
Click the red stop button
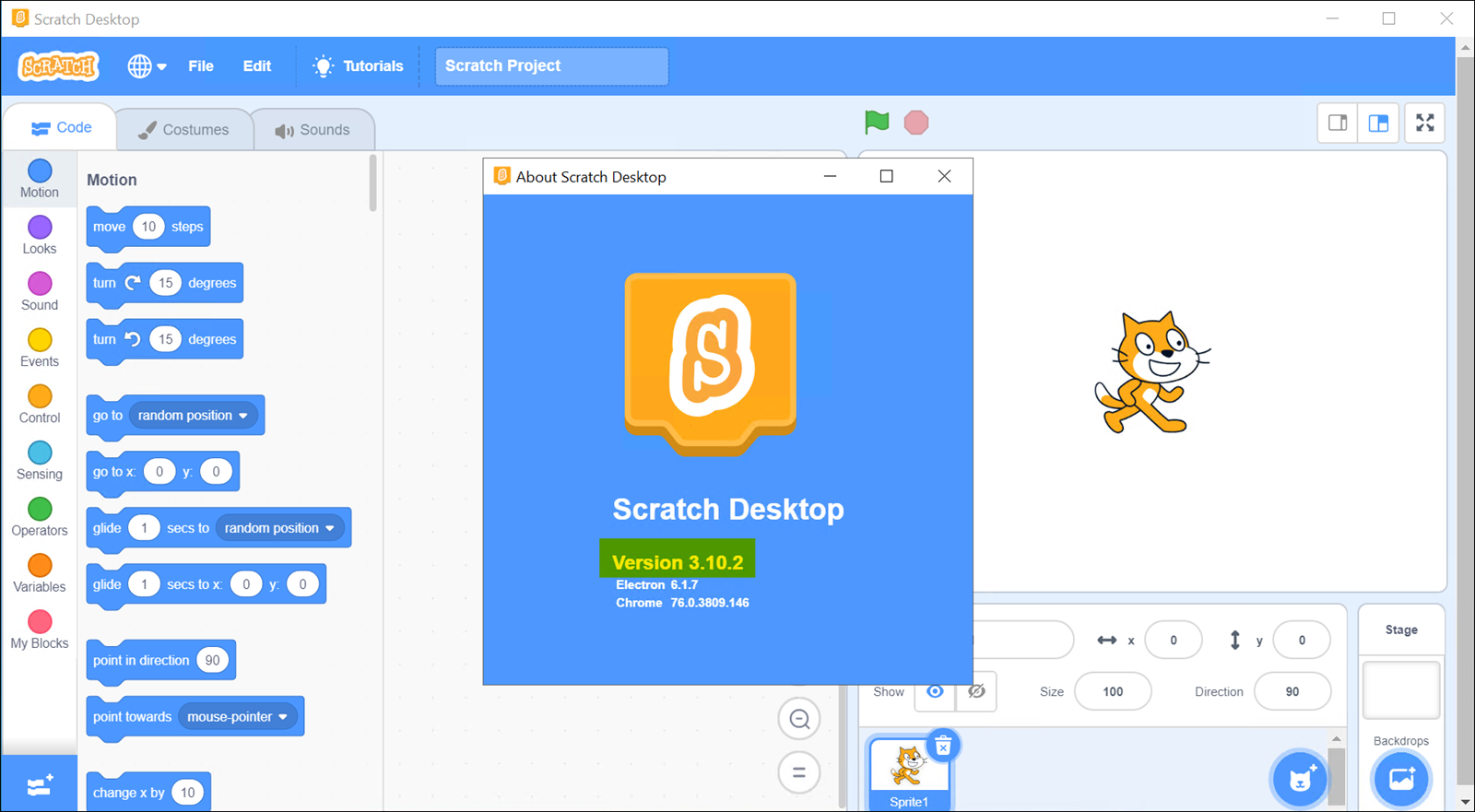click(916, 123)
